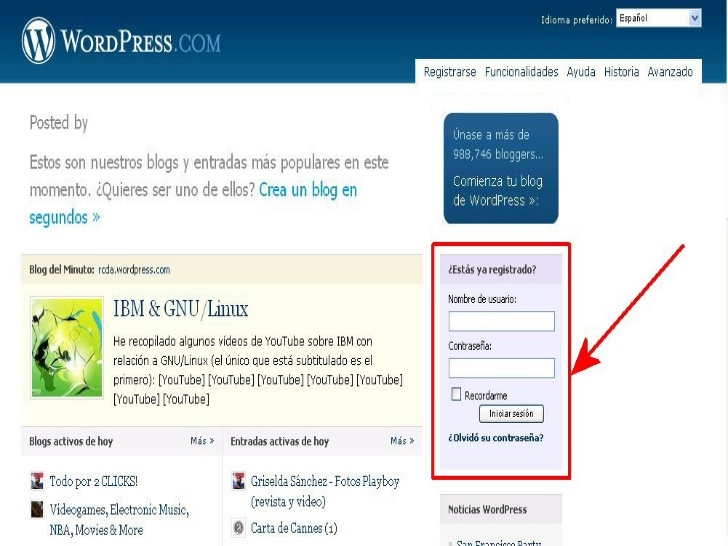Go to the Ayuda menu item
The width and height of the screenshot is (728, 546).
coord(581,72)
